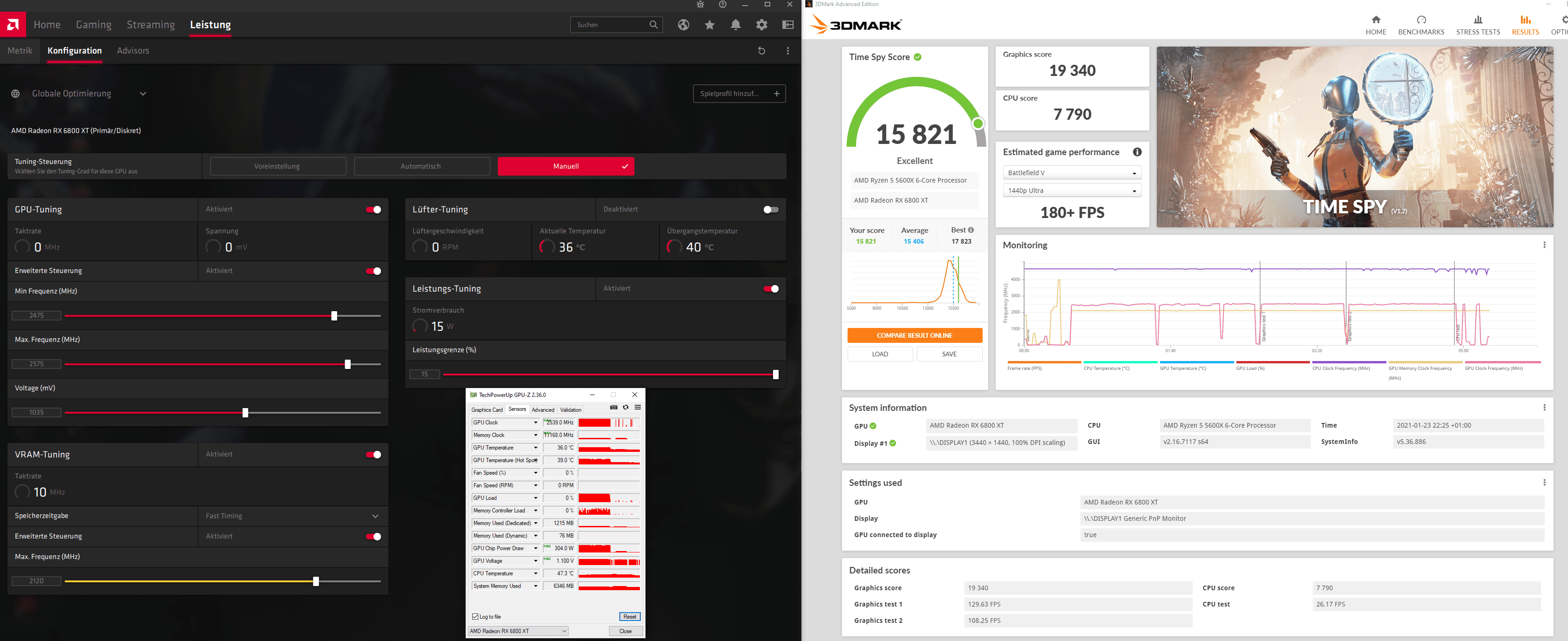The image size is (1568, 641).
Task: Disable the Leistungs-Tuning toggle
Action: [771, 288]
